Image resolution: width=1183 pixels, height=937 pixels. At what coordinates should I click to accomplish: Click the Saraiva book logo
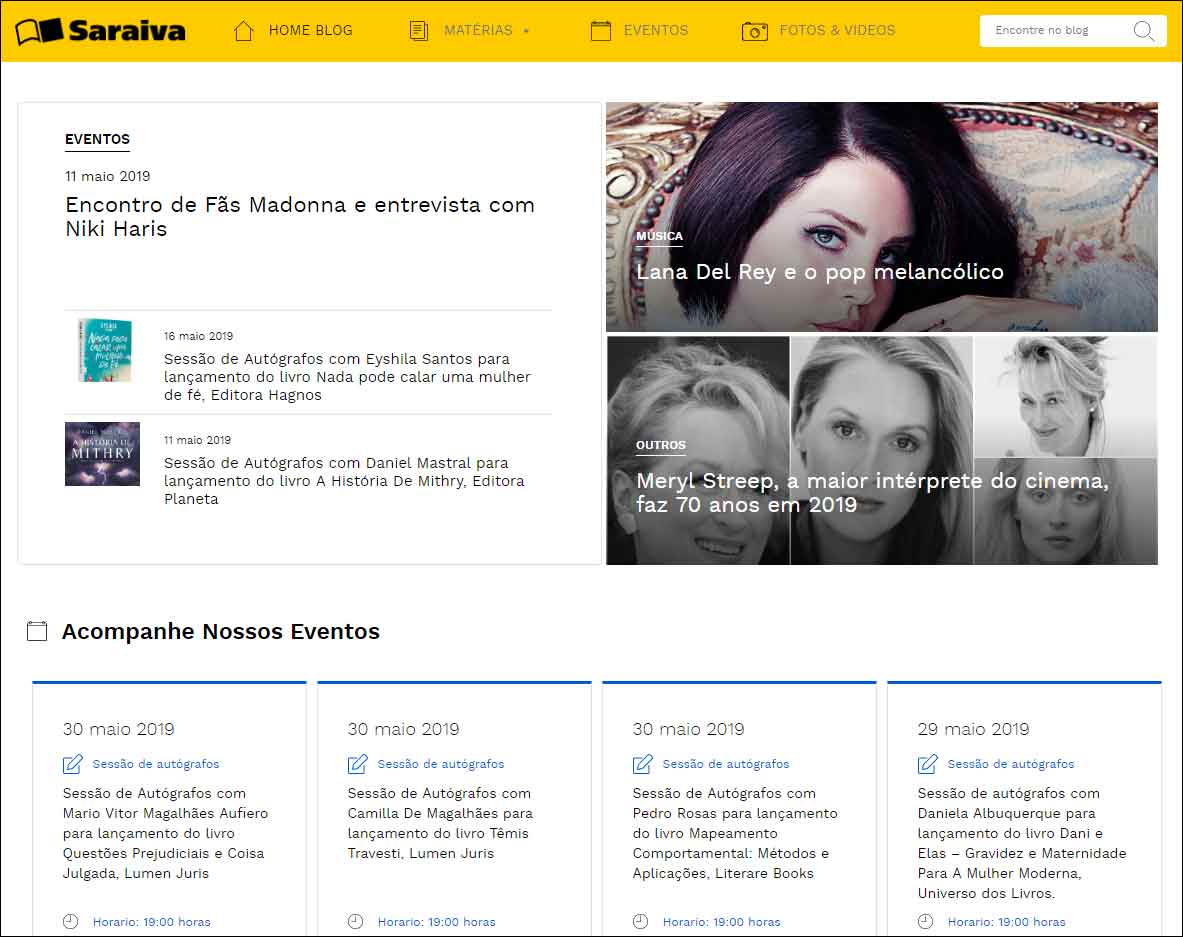click(100, 31)
